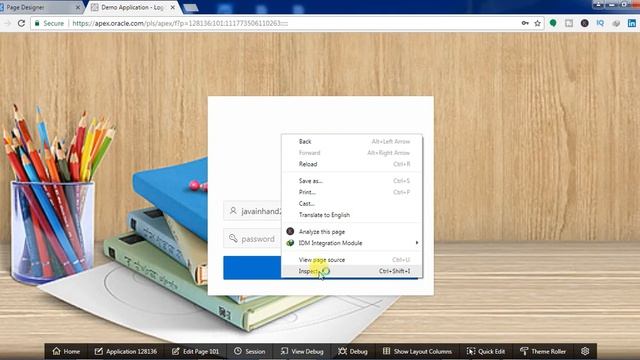
Task: Click the LinkedIn extension icon
Action: [x=631, y=23]
